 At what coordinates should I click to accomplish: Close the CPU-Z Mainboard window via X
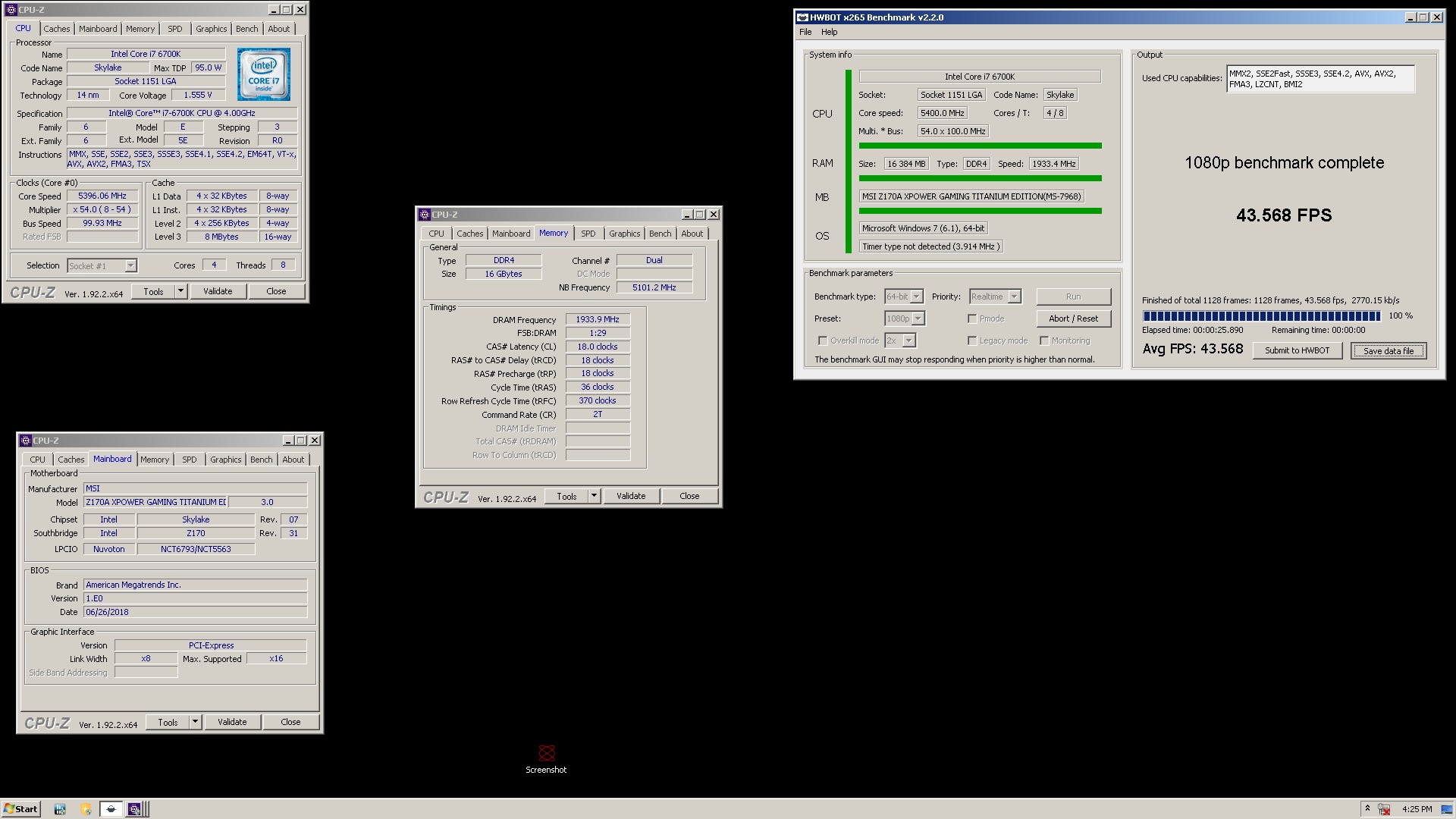(315, 441)
